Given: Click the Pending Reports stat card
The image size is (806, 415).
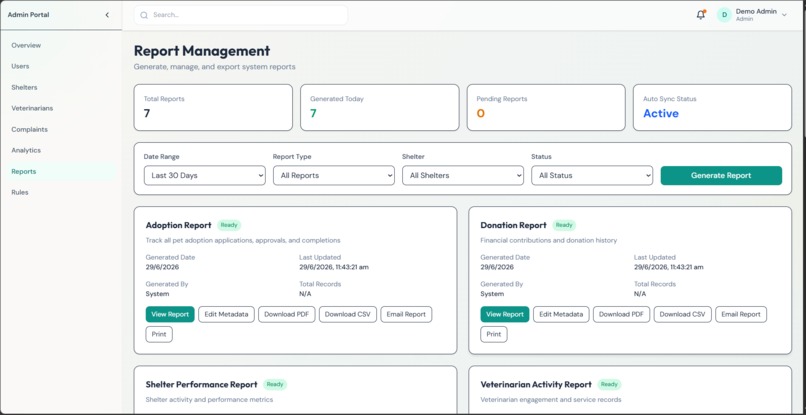Looking at the screenshot, I should pyautogui.click(x=546, y=107).
